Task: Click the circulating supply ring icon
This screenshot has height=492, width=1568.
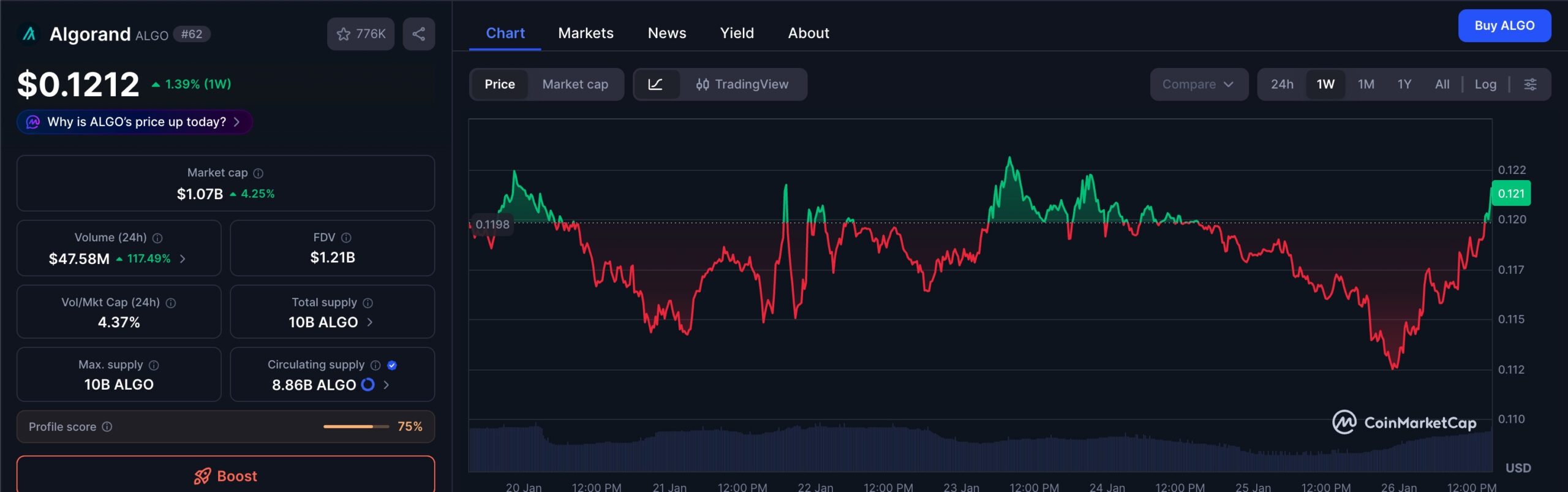Action: [x=367, y=385]
